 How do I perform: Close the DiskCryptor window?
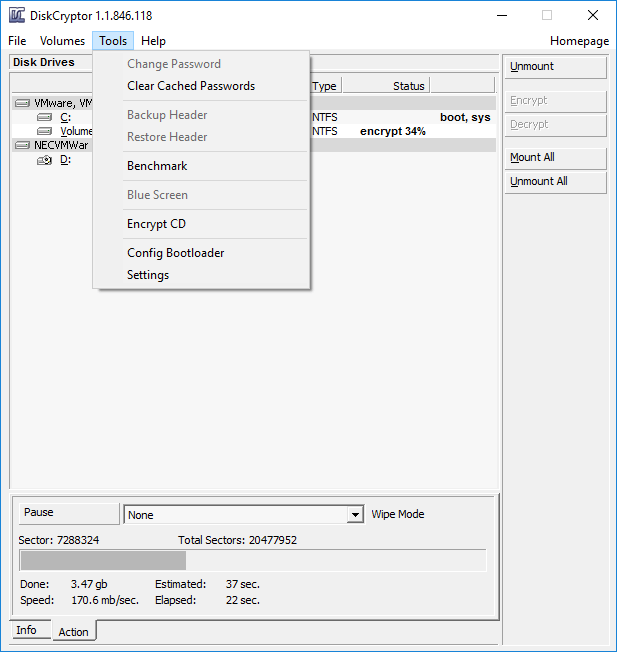click(593, 15)
